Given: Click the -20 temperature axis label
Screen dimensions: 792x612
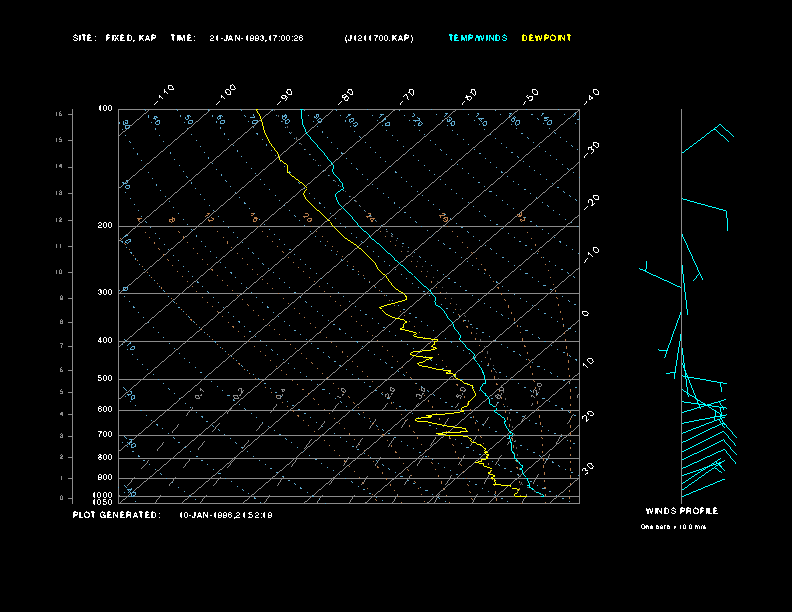Looking at the screenshot, I should click(592, 202).
